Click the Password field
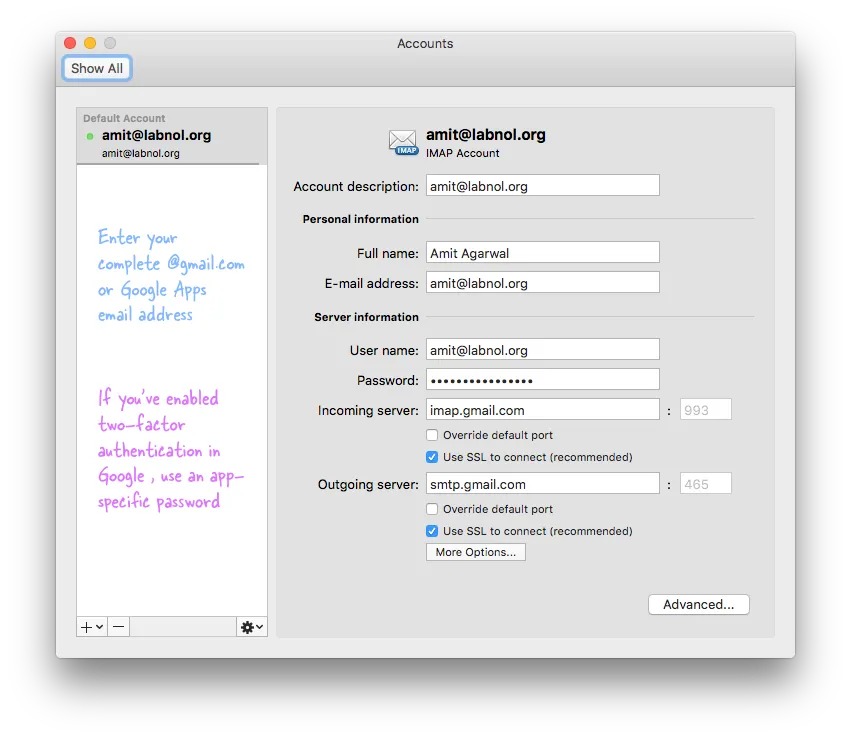851x738 pixels. coord(542,379)
